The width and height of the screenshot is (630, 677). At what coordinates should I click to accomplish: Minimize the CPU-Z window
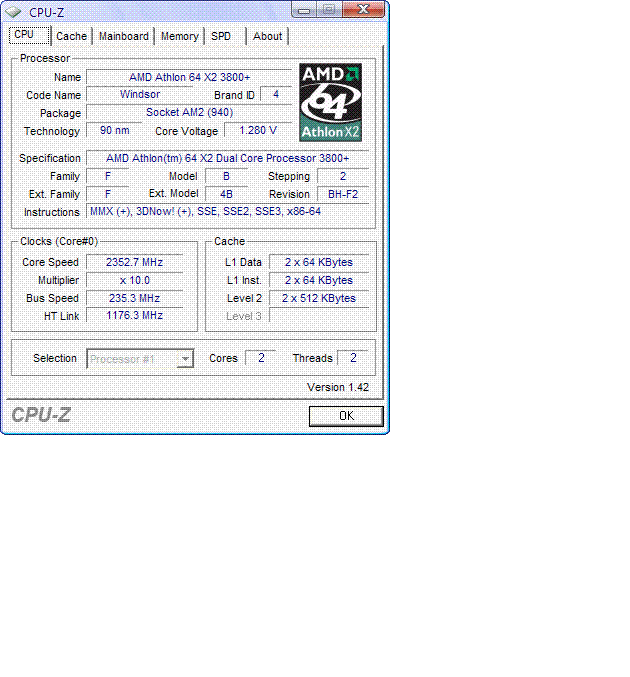click(304, 10)
